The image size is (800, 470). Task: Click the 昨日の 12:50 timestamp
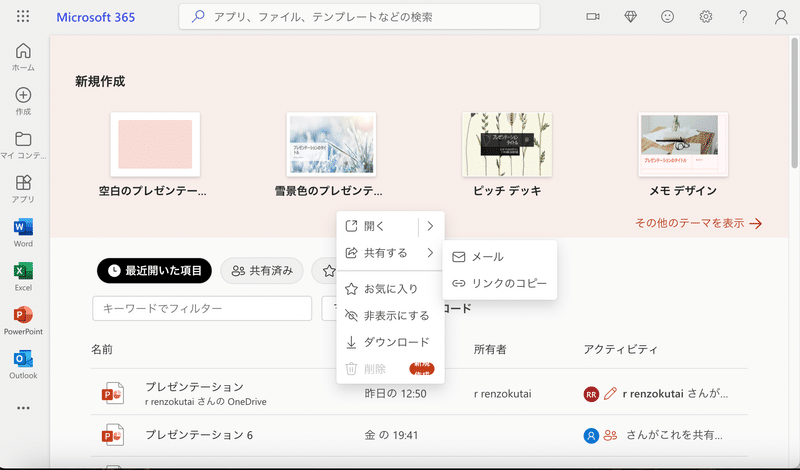click(x=395, y=393)
